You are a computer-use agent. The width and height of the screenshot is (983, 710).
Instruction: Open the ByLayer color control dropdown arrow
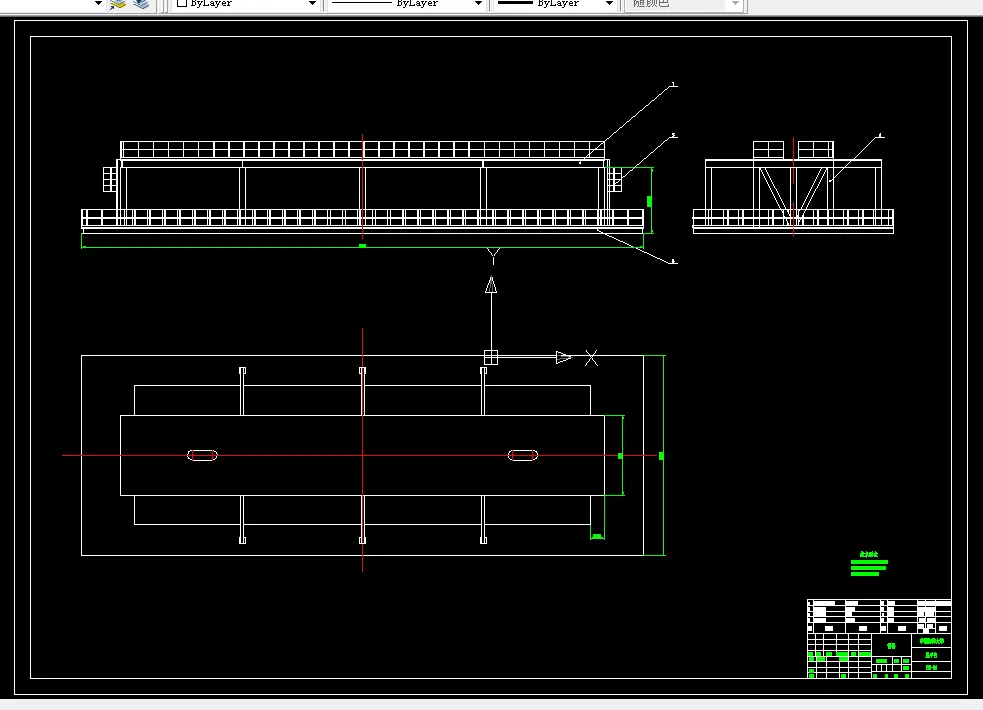click(x=312, y=4)
